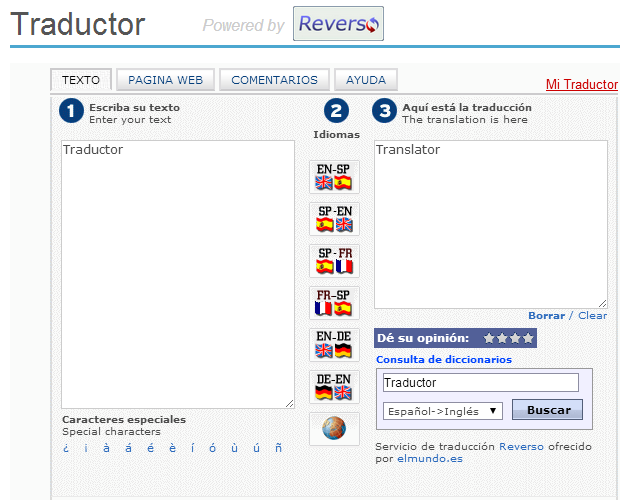Click the 'Aquí está la traducción' heading
This screenshot has width=620, height=500.
tap(467, 108)
